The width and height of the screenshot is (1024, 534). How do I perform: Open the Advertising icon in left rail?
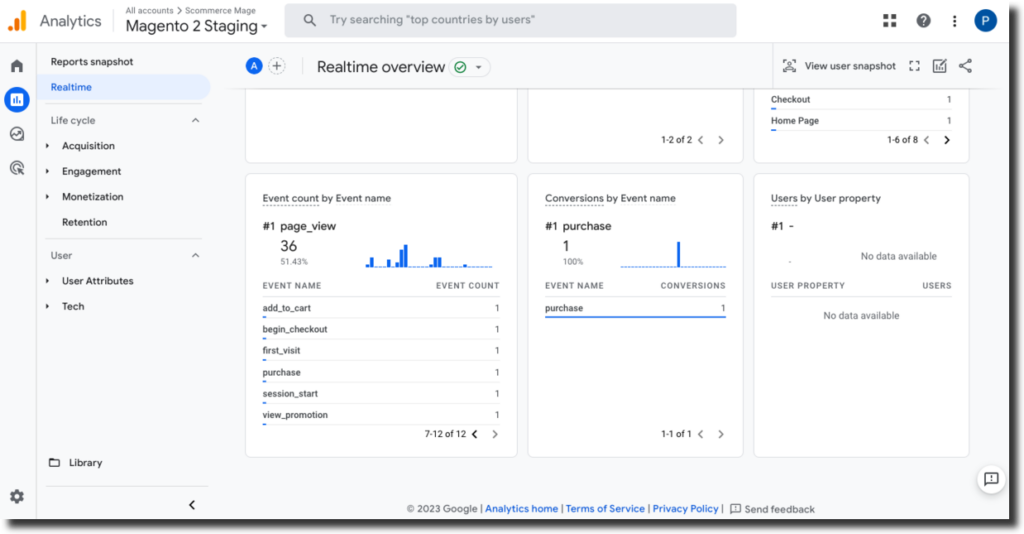tap(17, 168)
